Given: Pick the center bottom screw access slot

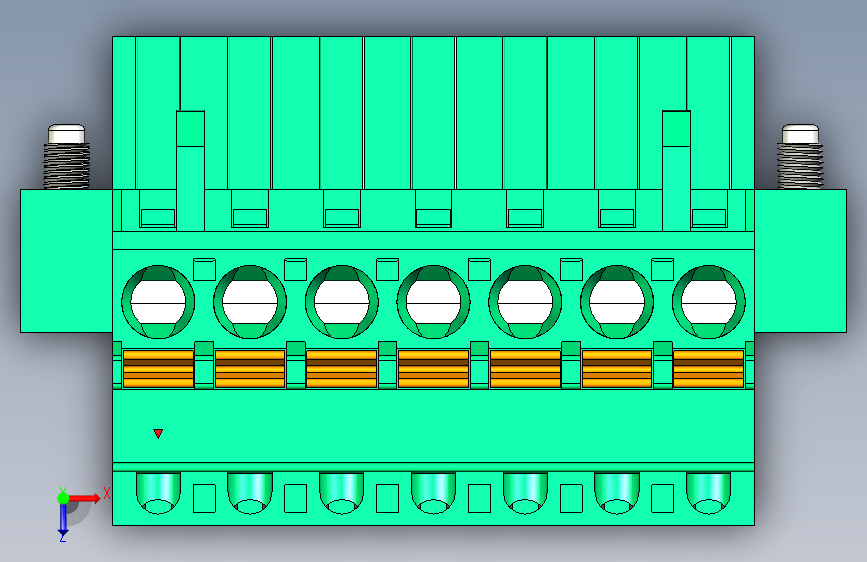Looking at the screenshot, I should click(434, 493).
